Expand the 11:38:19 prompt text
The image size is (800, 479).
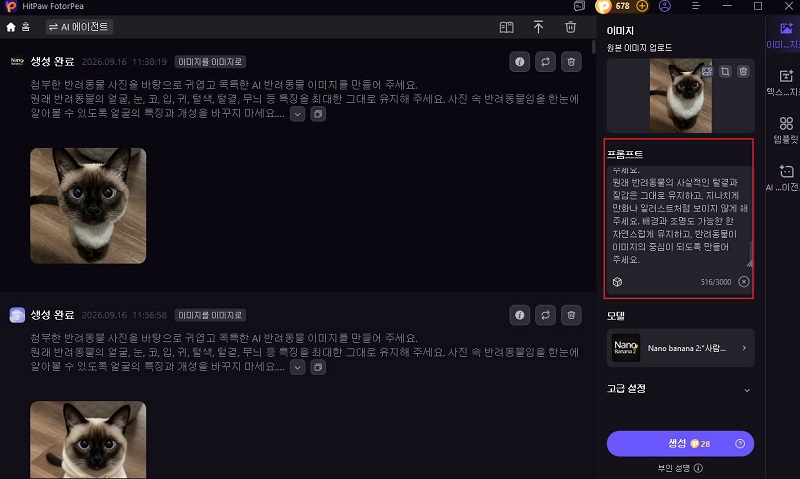point(297,114)
